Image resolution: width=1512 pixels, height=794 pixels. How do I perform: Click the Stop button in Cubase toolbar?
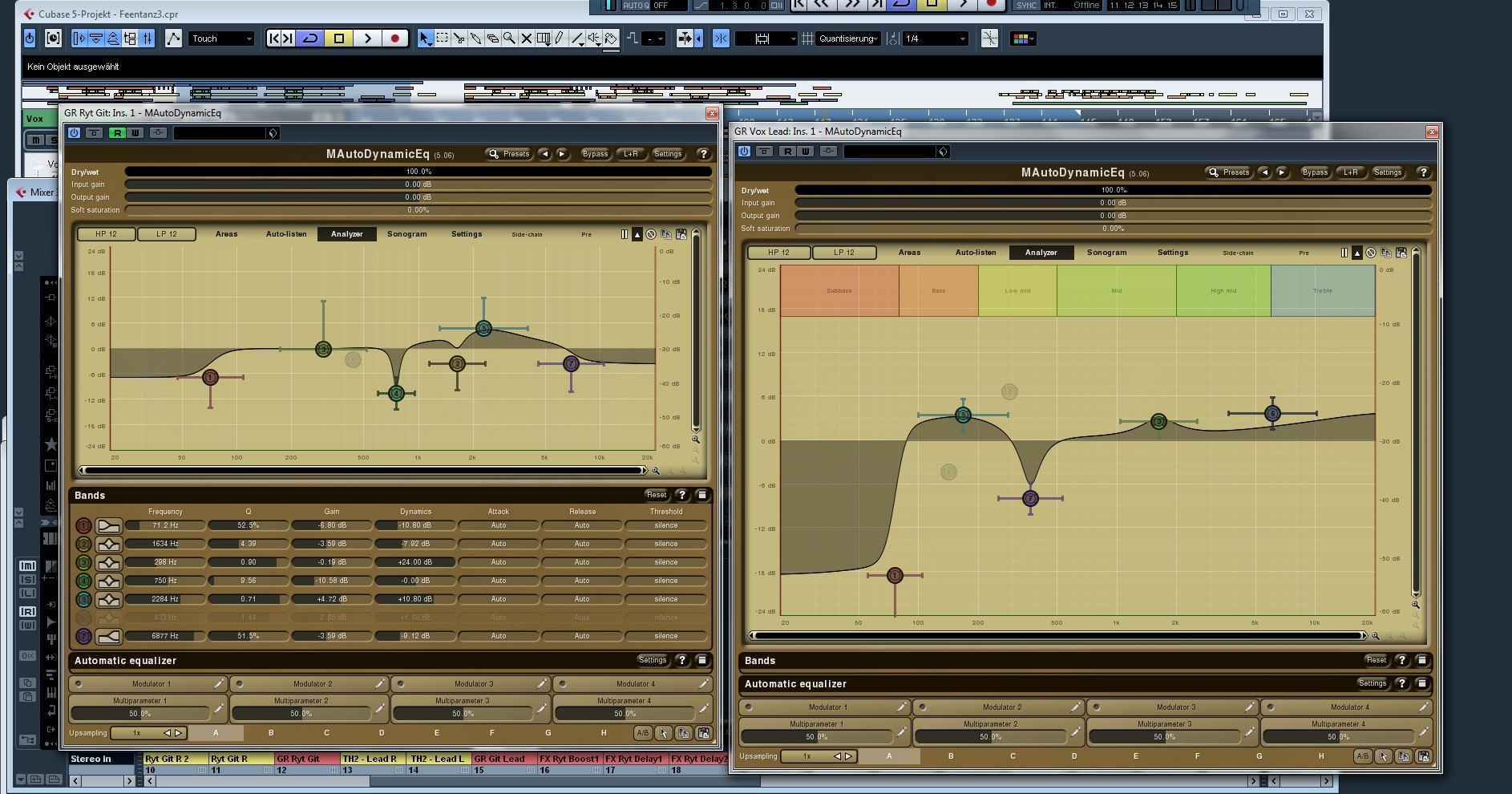coord(338,38)
